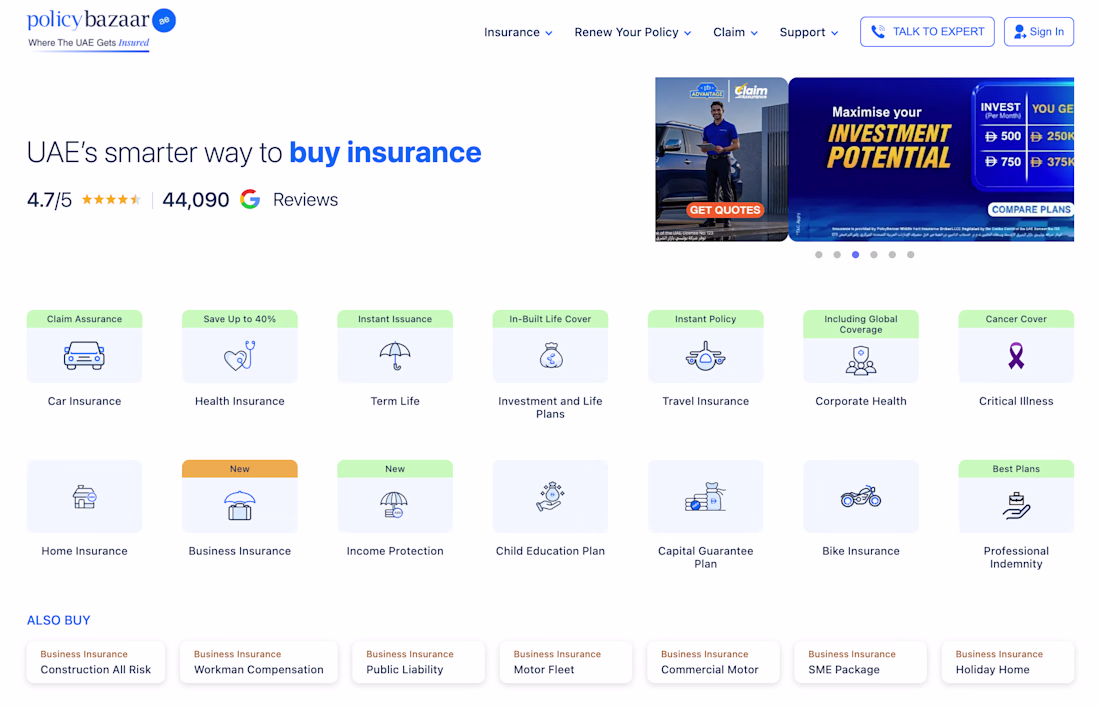Open Holiday Home business insurance

[x=1007, y=662]
